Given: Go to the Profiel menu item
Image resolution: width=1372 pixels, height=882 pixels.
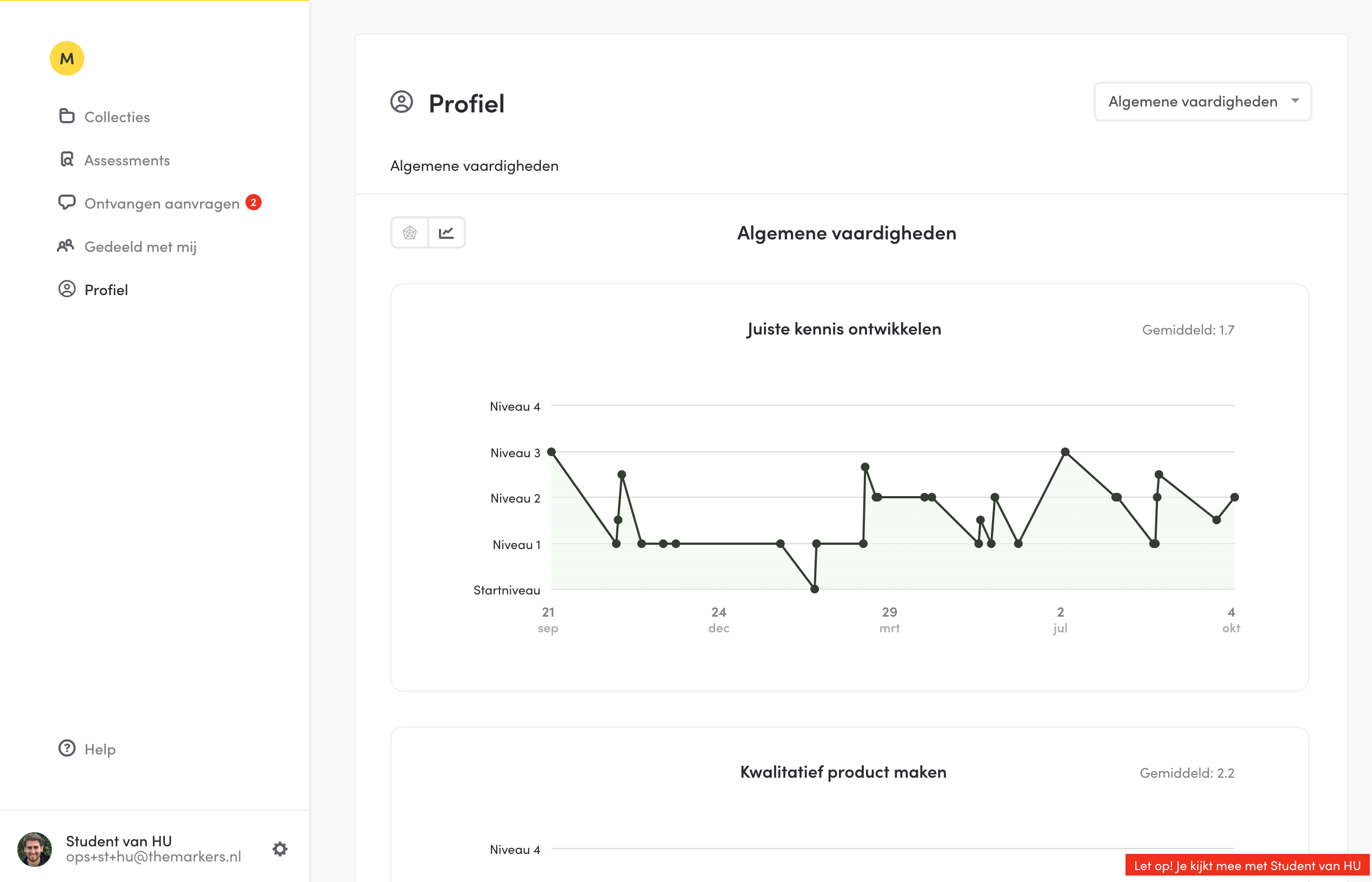Looking at the screenshot, I should (106, 290).
